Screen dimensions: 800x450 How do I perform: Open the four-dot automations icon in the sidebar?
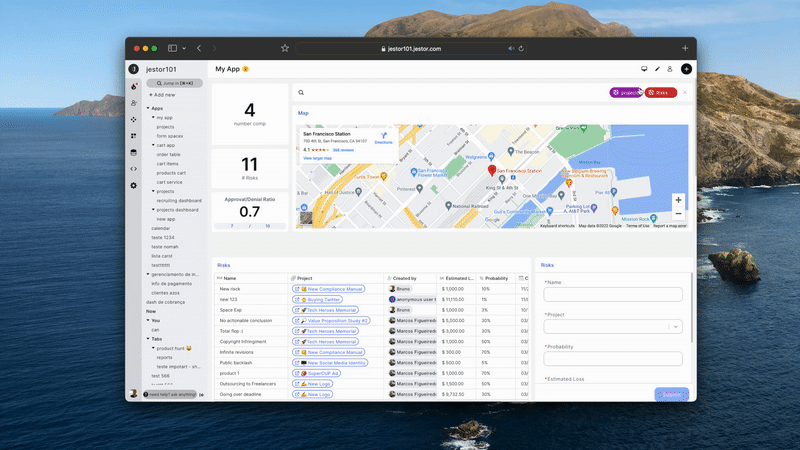click(134, 119)
